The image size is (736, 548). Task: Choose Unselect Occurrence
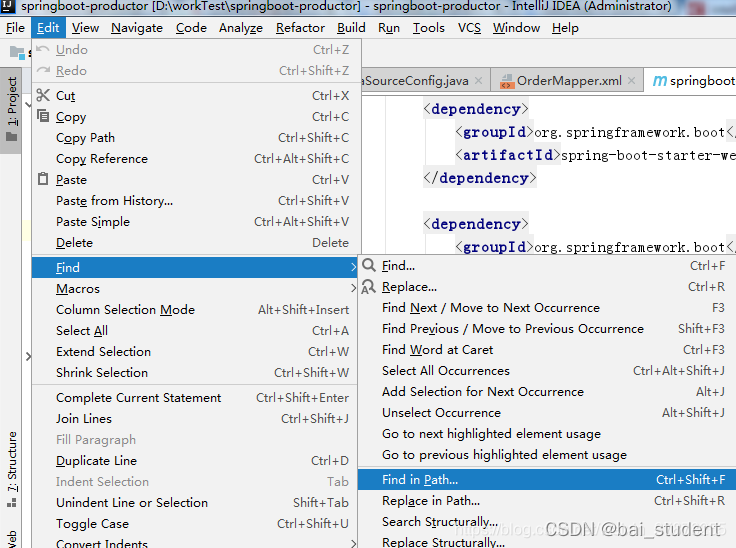[547, 412]
